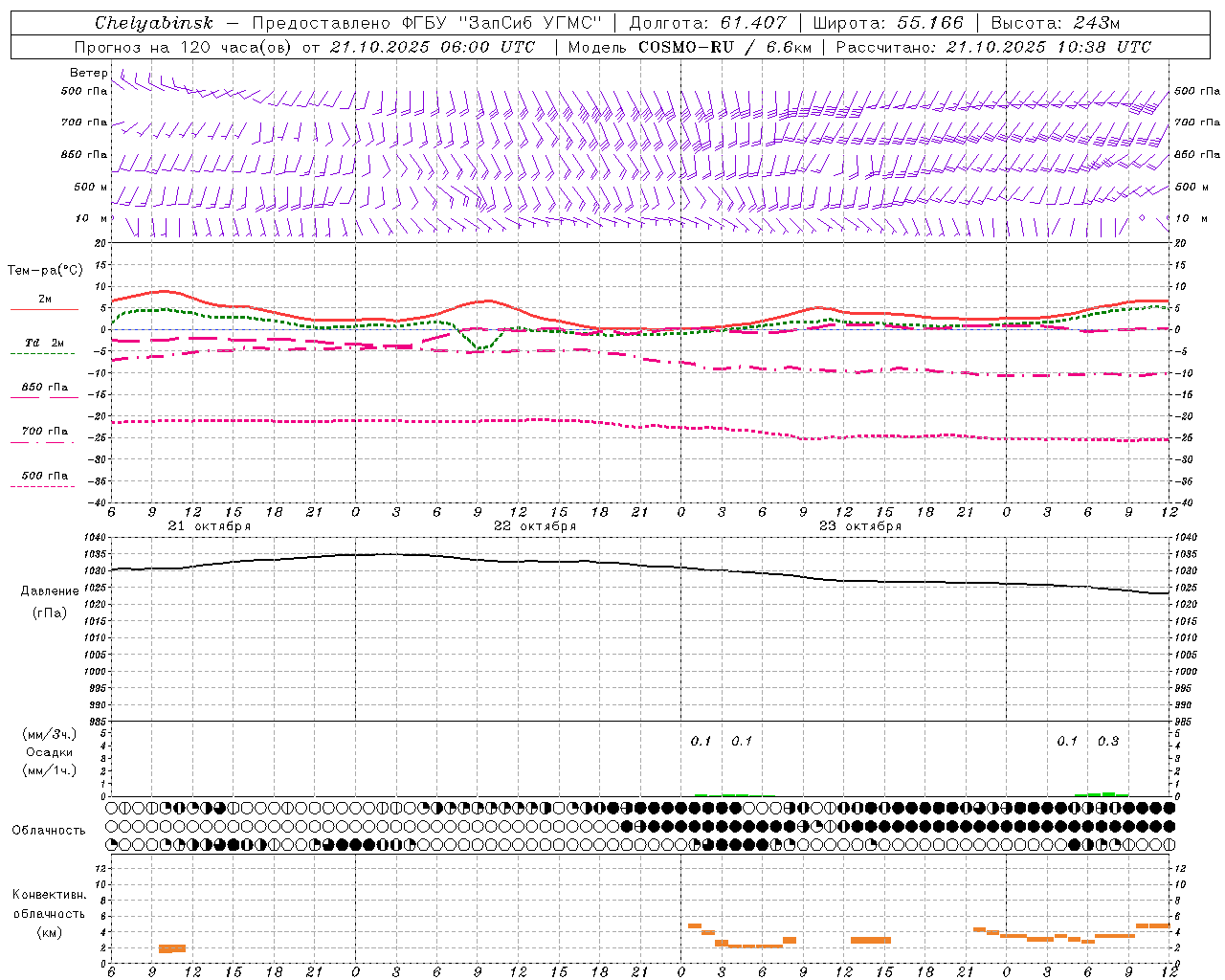Click the '22 октября' date label
This screenshot has height=980, width=1225.
pos(535,526)
